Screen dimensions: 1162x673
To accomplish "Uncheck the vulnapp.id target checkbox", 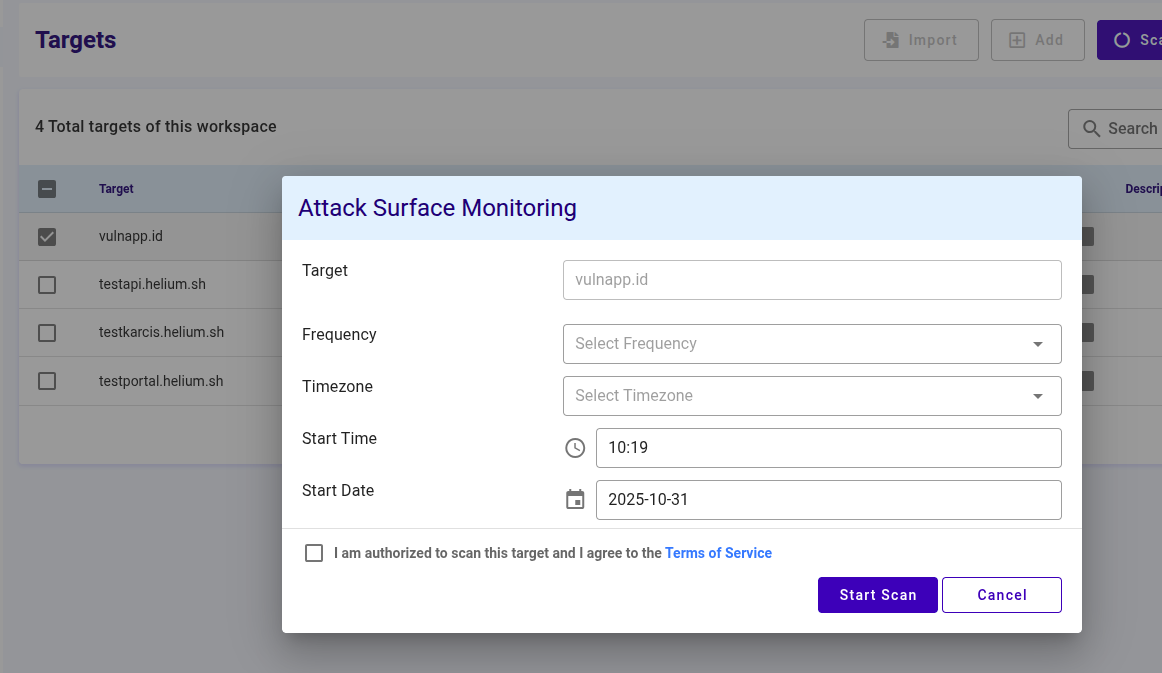I will [x=47, y=236].
